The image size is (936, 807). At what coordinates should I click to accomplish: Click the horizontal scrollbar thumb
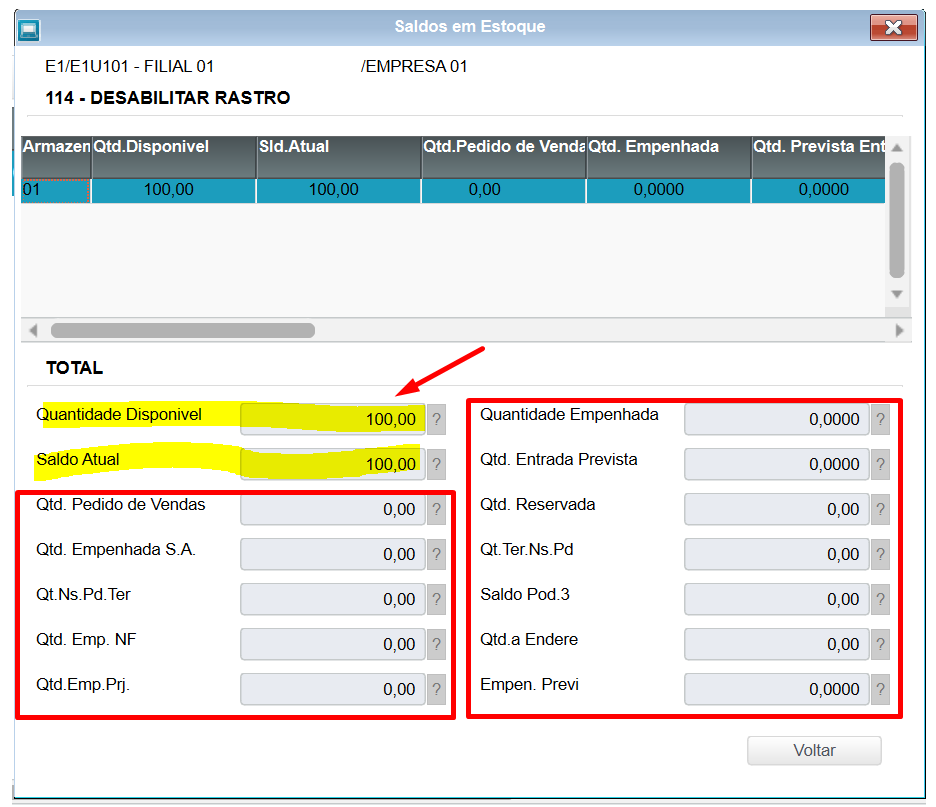point(183,330)
